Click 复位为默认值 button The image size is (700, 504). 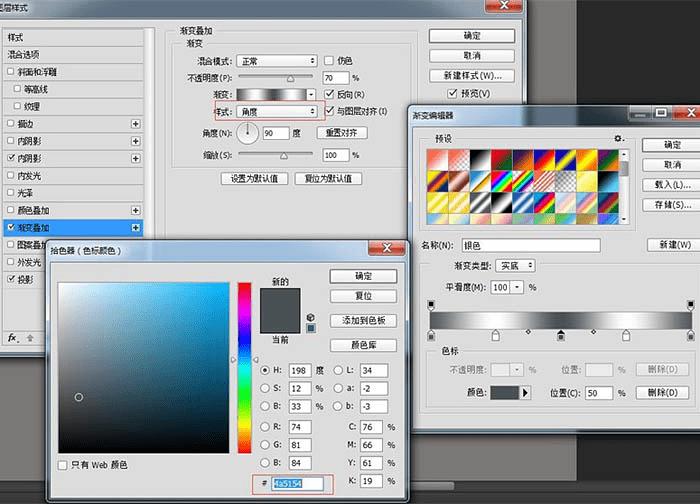pyautogui.click(x=328, y=179)
